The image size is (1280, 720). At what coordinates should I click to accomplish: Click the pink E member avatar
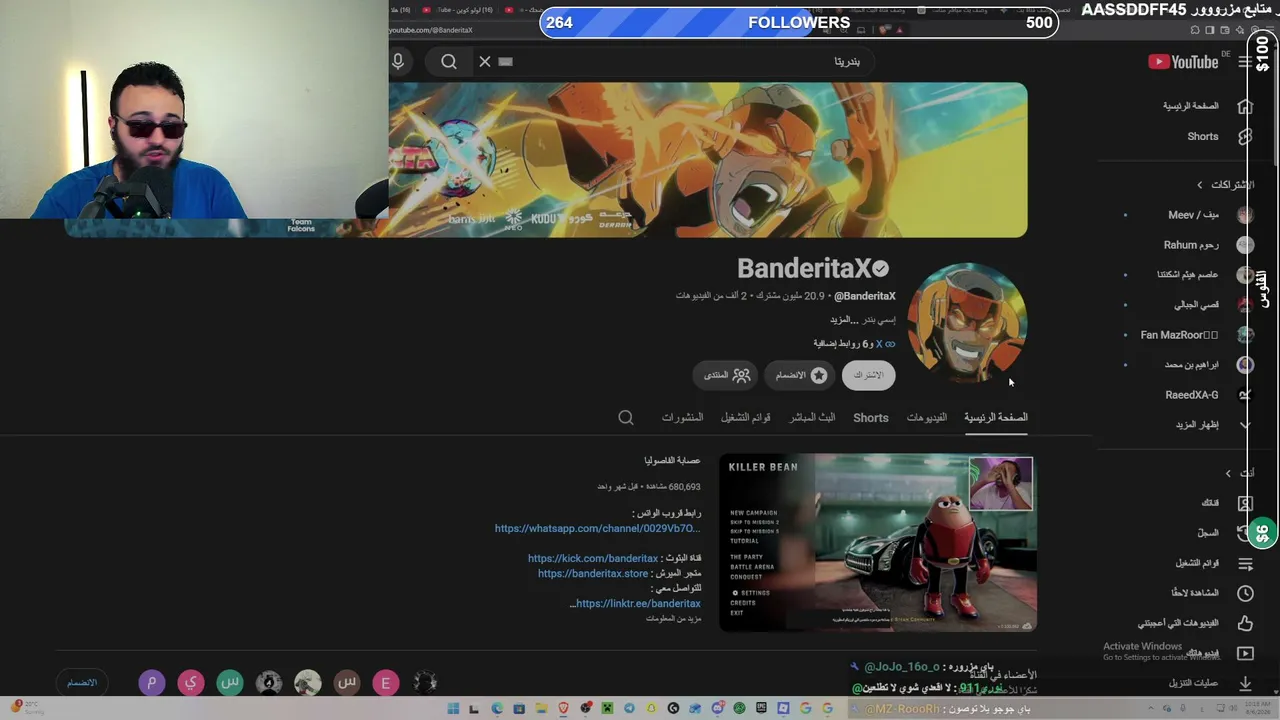click(x=386, y=683)
